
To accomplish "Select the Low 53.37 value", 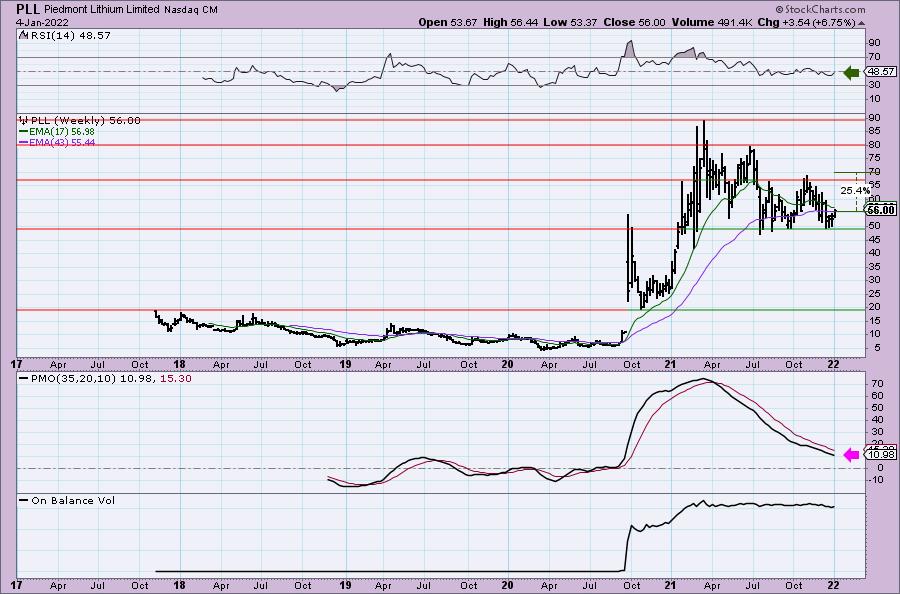I will (570, 22).
